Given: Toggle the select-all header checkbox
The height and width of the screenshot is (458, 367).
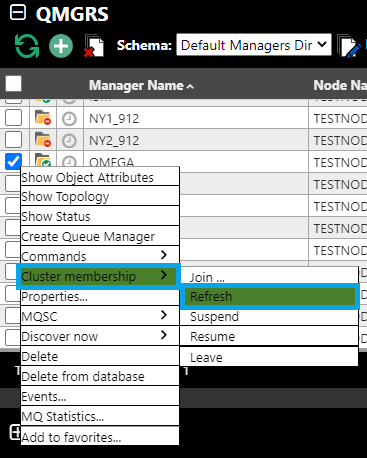Looking at the screenshot, I should (x=13, y=83).
